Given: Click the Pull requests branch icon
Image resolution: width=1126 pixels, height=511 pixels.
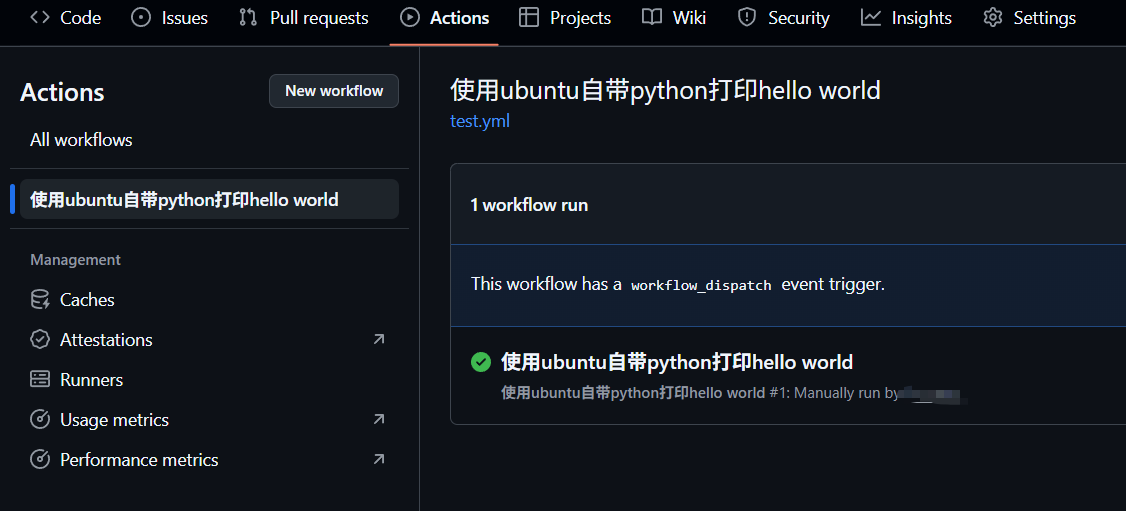Looking at the screenshot, I should pos(248,18).
